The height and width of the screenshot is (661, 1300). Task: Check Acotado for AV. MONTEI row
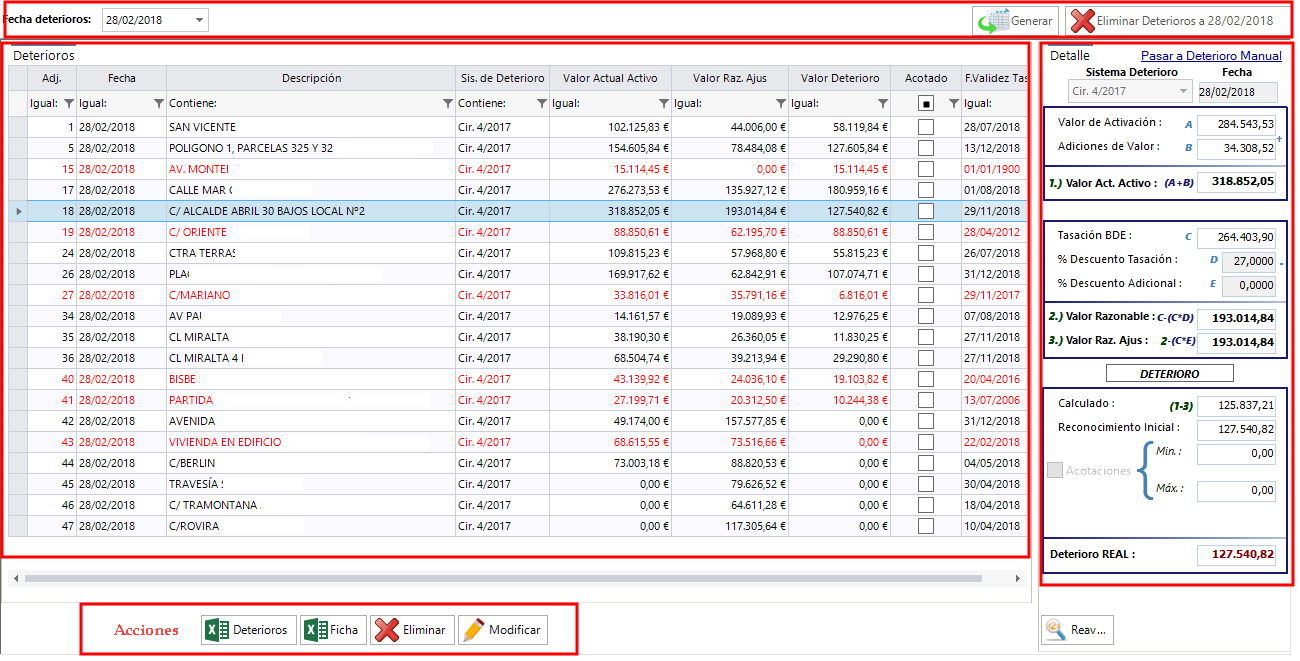point(926,169)
